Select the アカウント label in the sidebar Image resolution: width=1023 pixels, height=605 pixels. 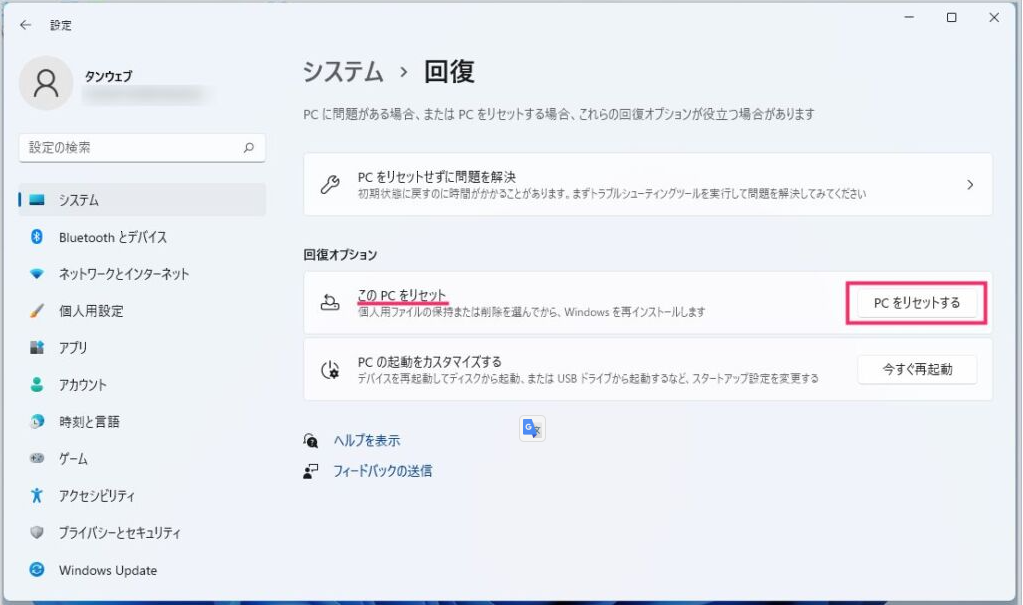[83, 384]
